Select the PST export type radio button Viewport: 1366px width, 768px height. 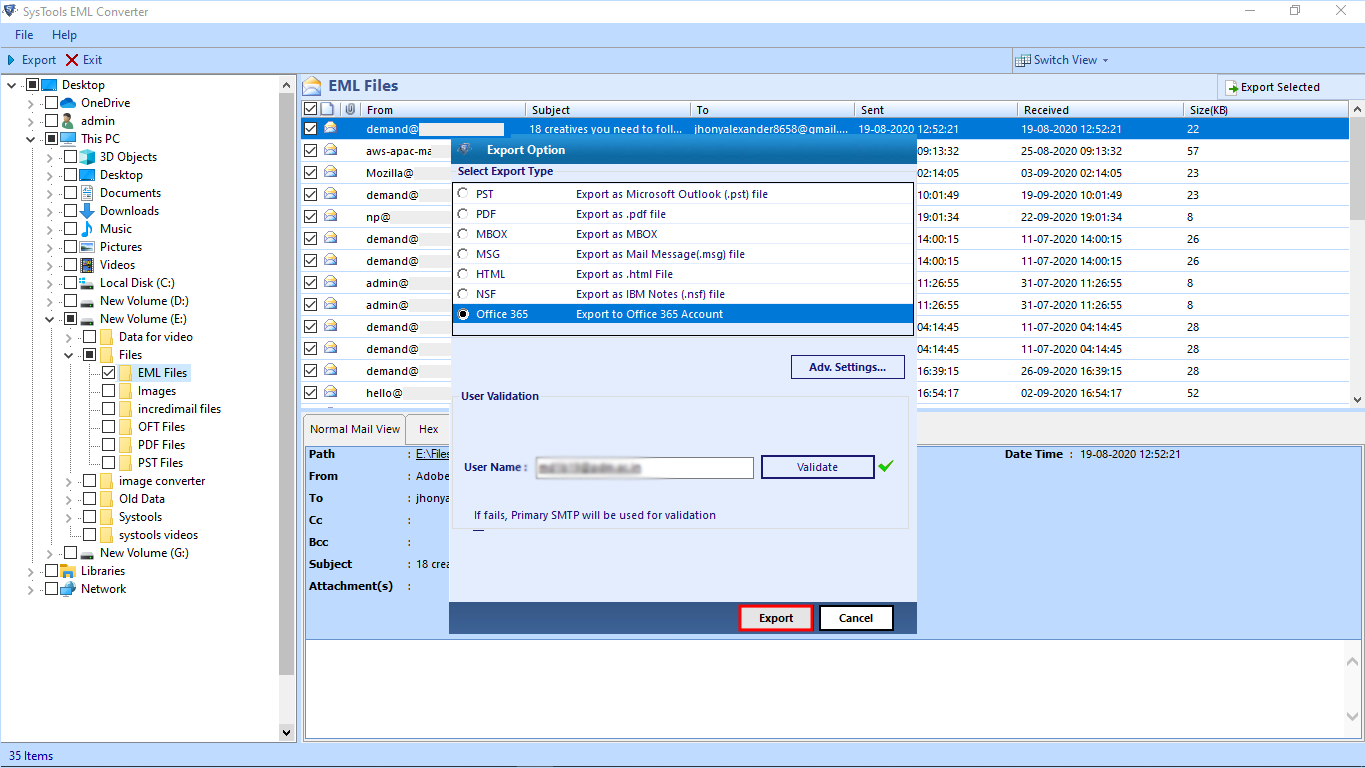pos(462,194)
